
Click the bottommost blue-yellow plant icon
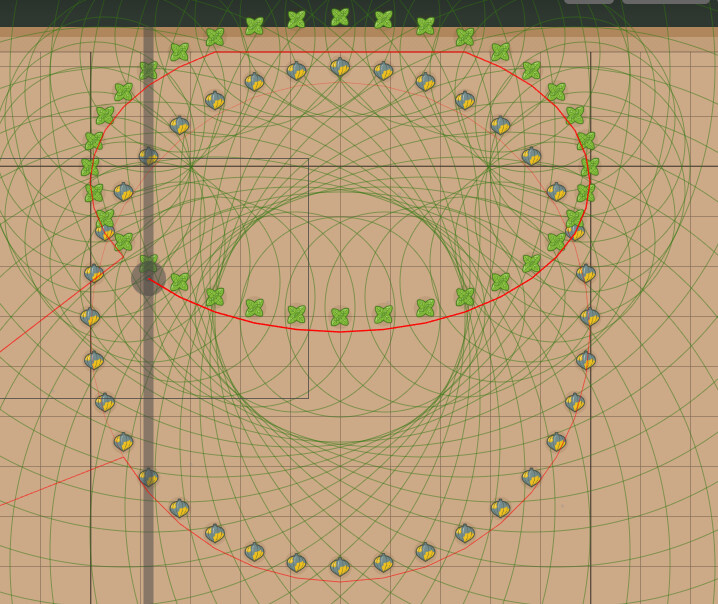pyautogui.click(x=340, y=567)
